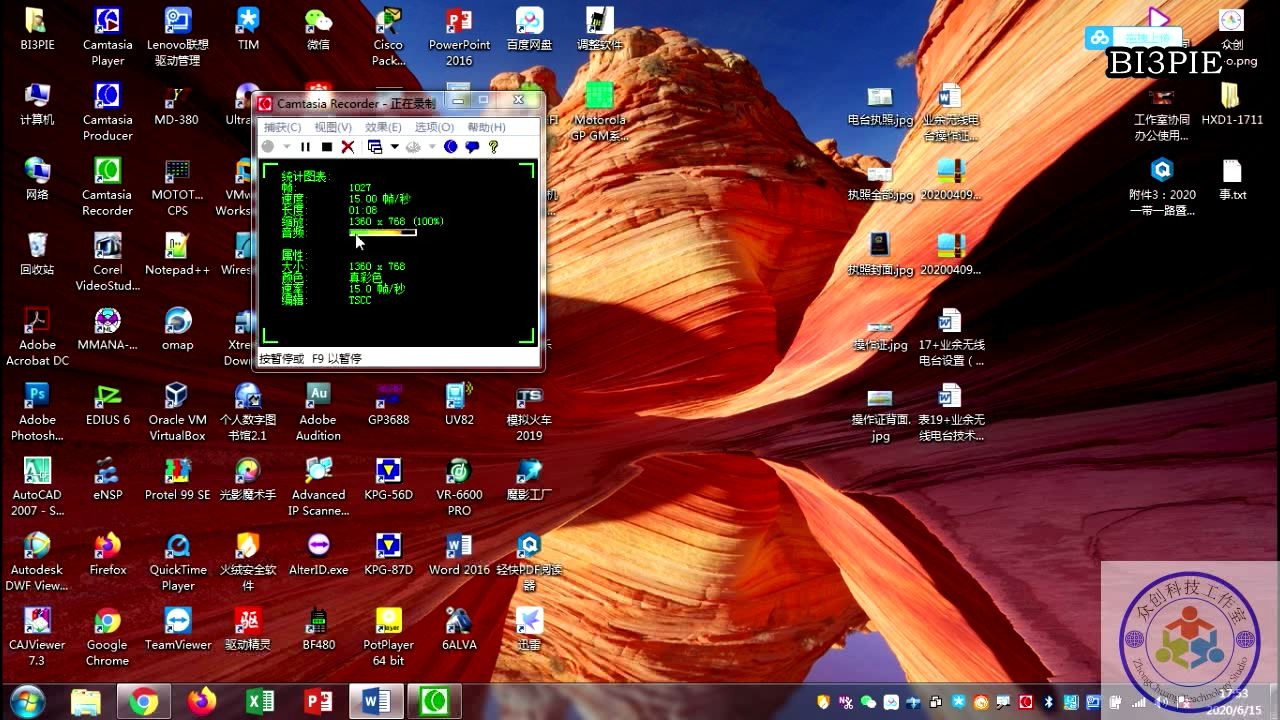Select the EDIUS 6 desktop icon

(x=108, y=404)
